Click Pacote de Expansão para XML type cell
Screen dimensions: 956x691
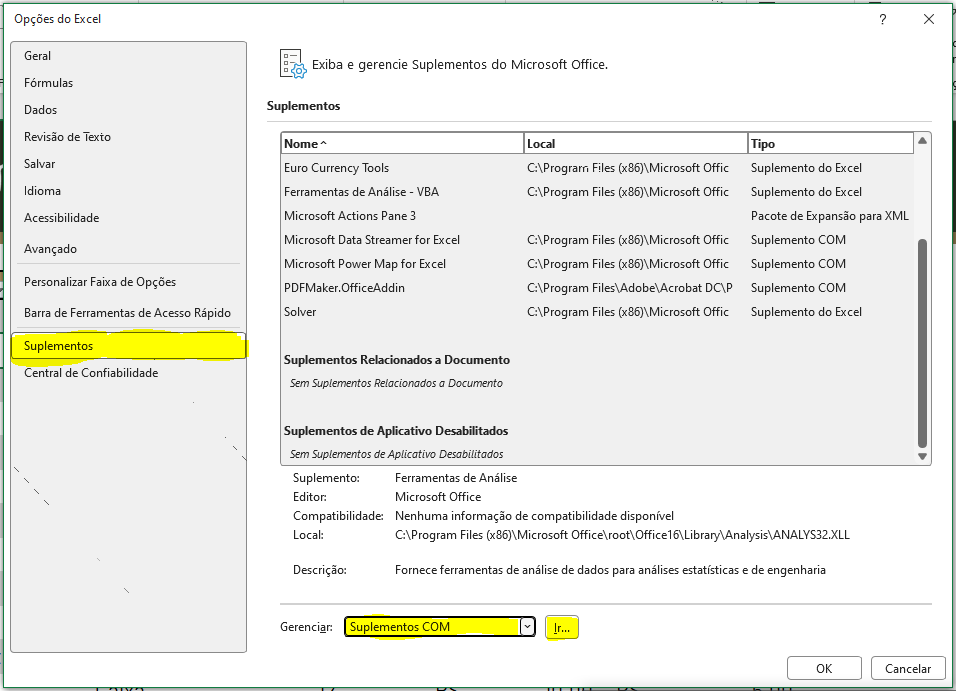pos(829,216)
